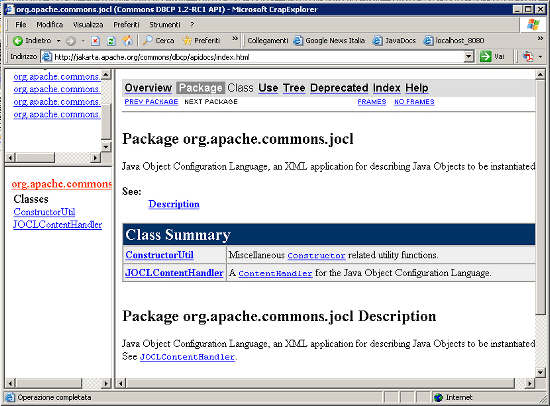Expand the toolbar overflow chevron next to Preferiti
This screenshot has width=550, height=406.
coord(235,39)
